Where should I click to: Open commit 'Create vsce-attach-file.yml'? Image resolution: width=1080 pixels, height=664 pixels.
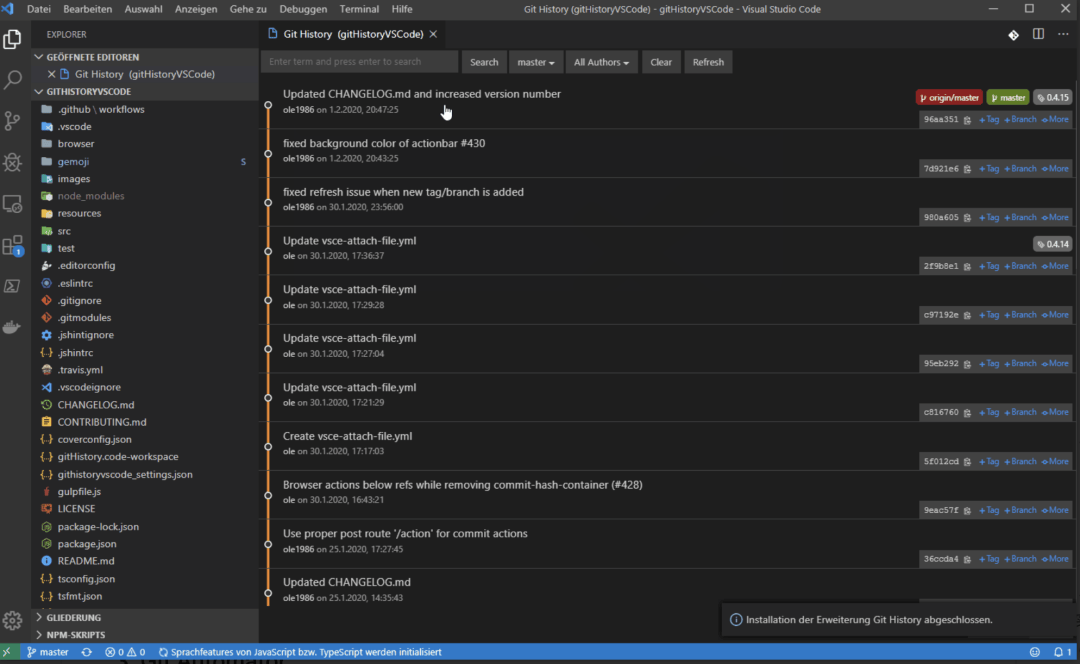click(347, 436)
